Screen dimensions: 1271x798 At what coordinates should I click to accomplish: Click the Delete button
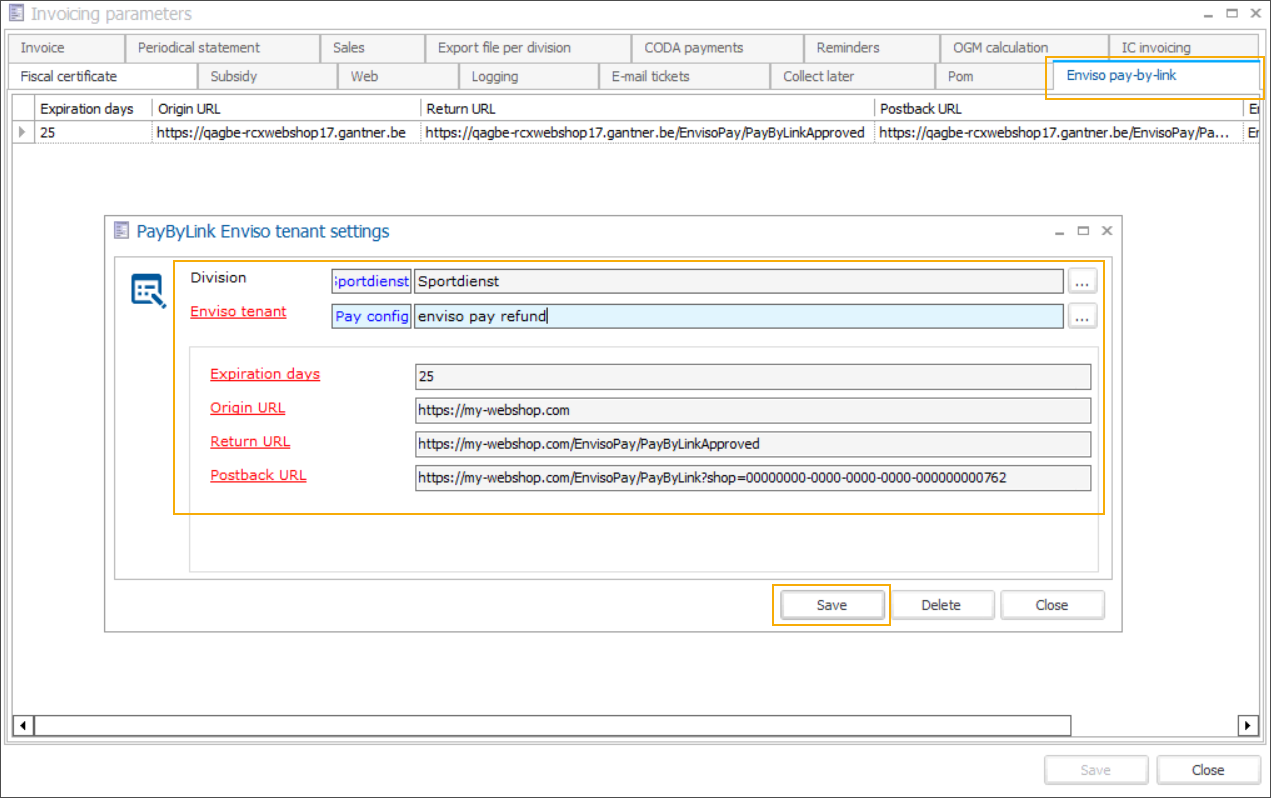tap(940, 605)
